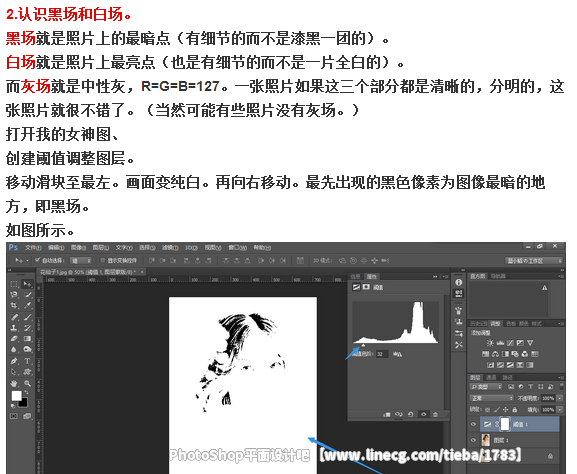The height and width of the screenshot is (474, 577).
Task: Select the Brush tool
Action: click(27, 317)
